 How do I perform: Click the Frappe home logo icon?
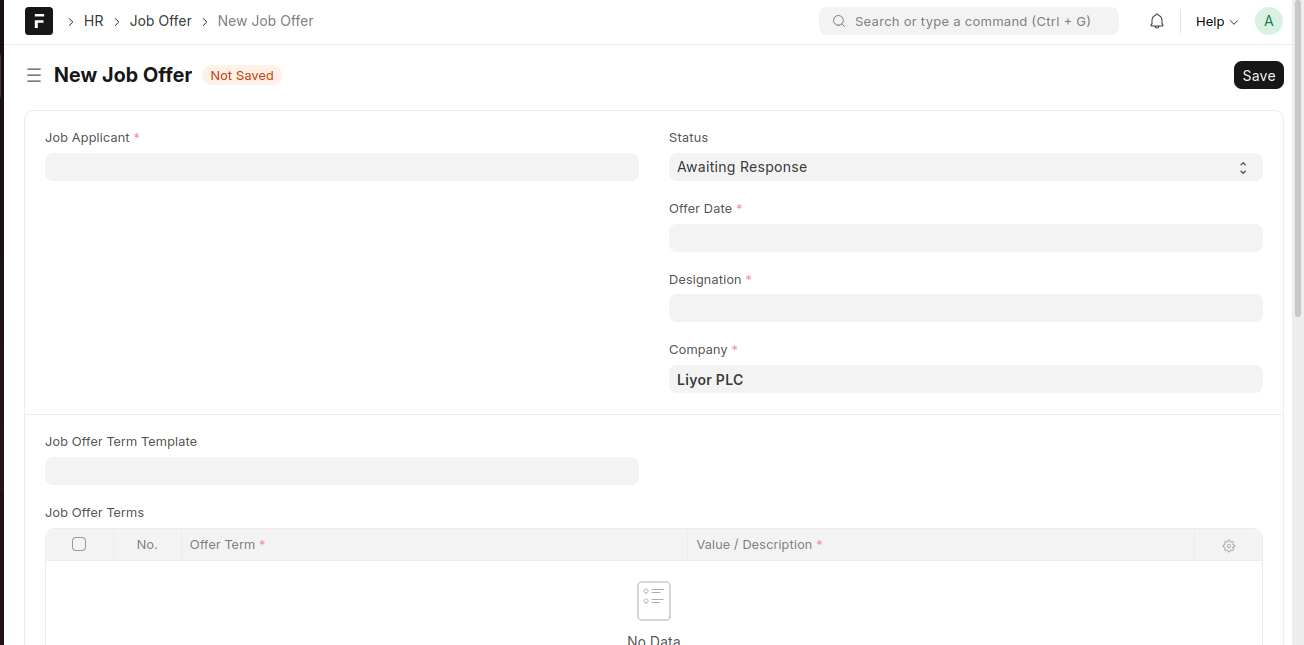pyautogui.click(x=39, y=21)
